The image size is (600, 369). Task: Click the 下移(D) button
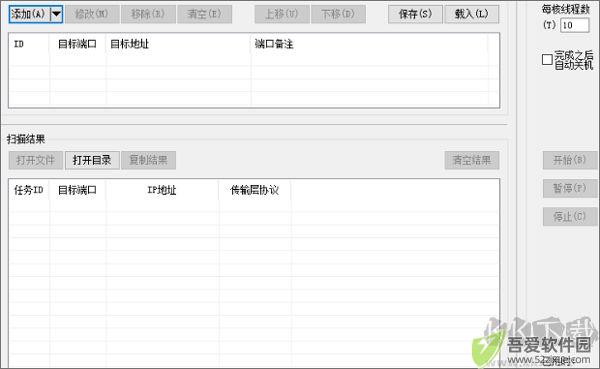[338, 15]
